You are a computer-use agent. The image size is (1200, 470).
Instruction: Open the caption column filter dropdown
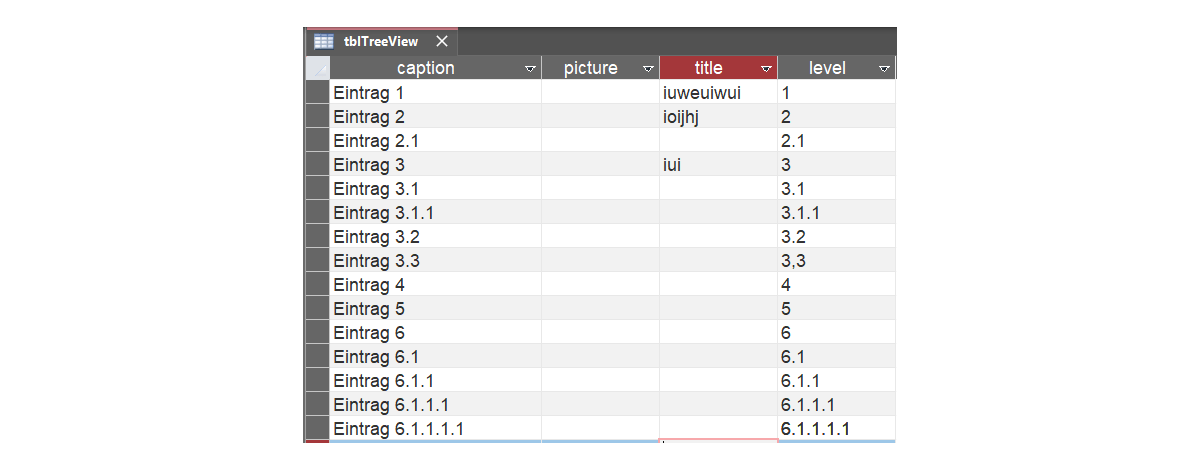point(530,69)
